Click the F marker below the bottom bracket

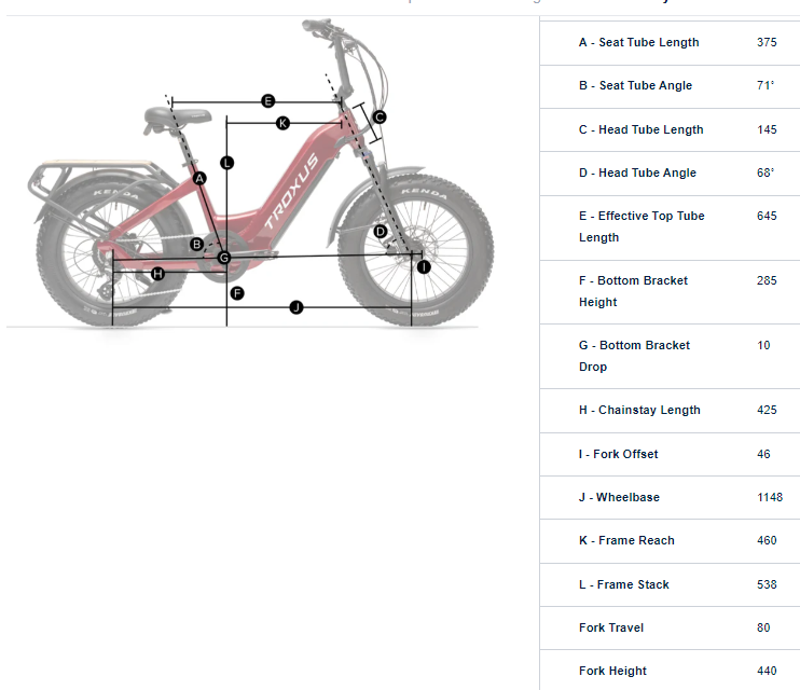[x=237, y=293]
